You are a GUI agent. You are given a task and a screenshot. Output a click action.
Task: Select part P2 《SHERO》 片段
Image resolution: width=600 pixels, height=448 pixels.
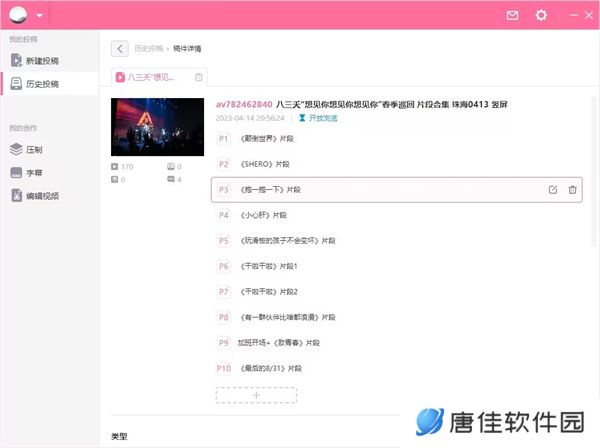tap(396, 164)
